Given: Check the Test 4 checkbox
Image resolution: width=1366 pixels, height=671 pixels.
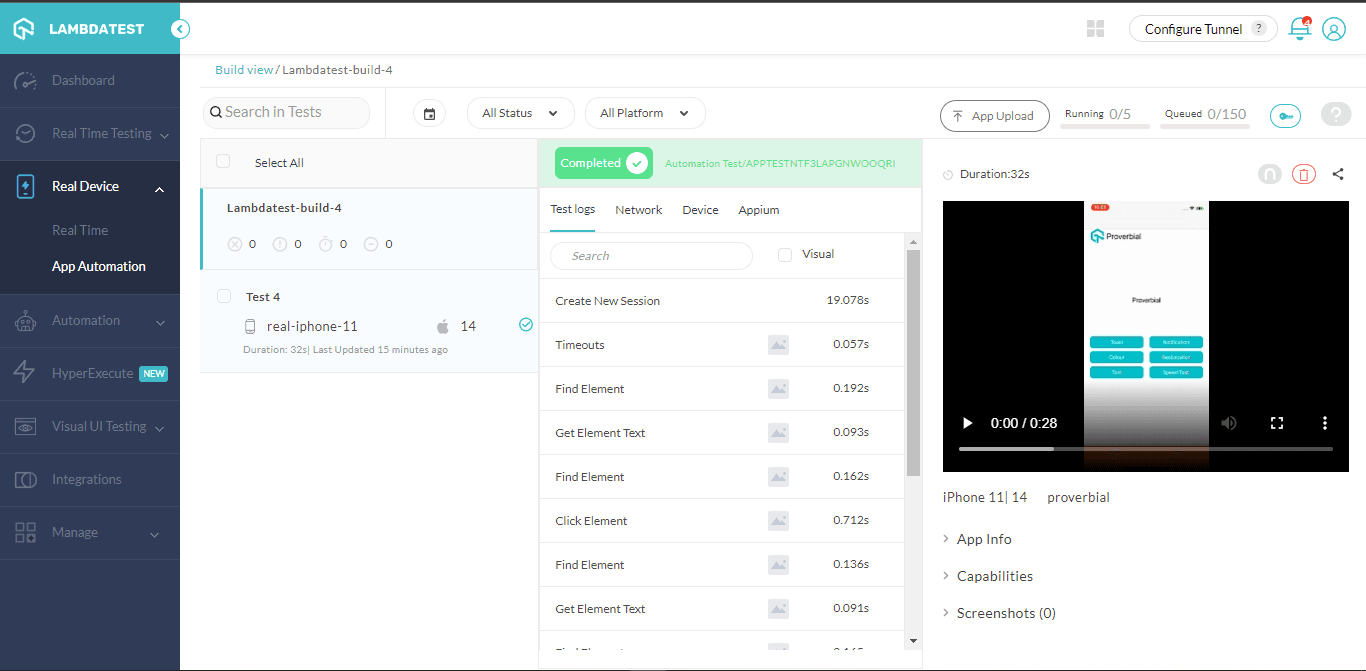Looking at the screenshot, I should (x=223, y=296).
